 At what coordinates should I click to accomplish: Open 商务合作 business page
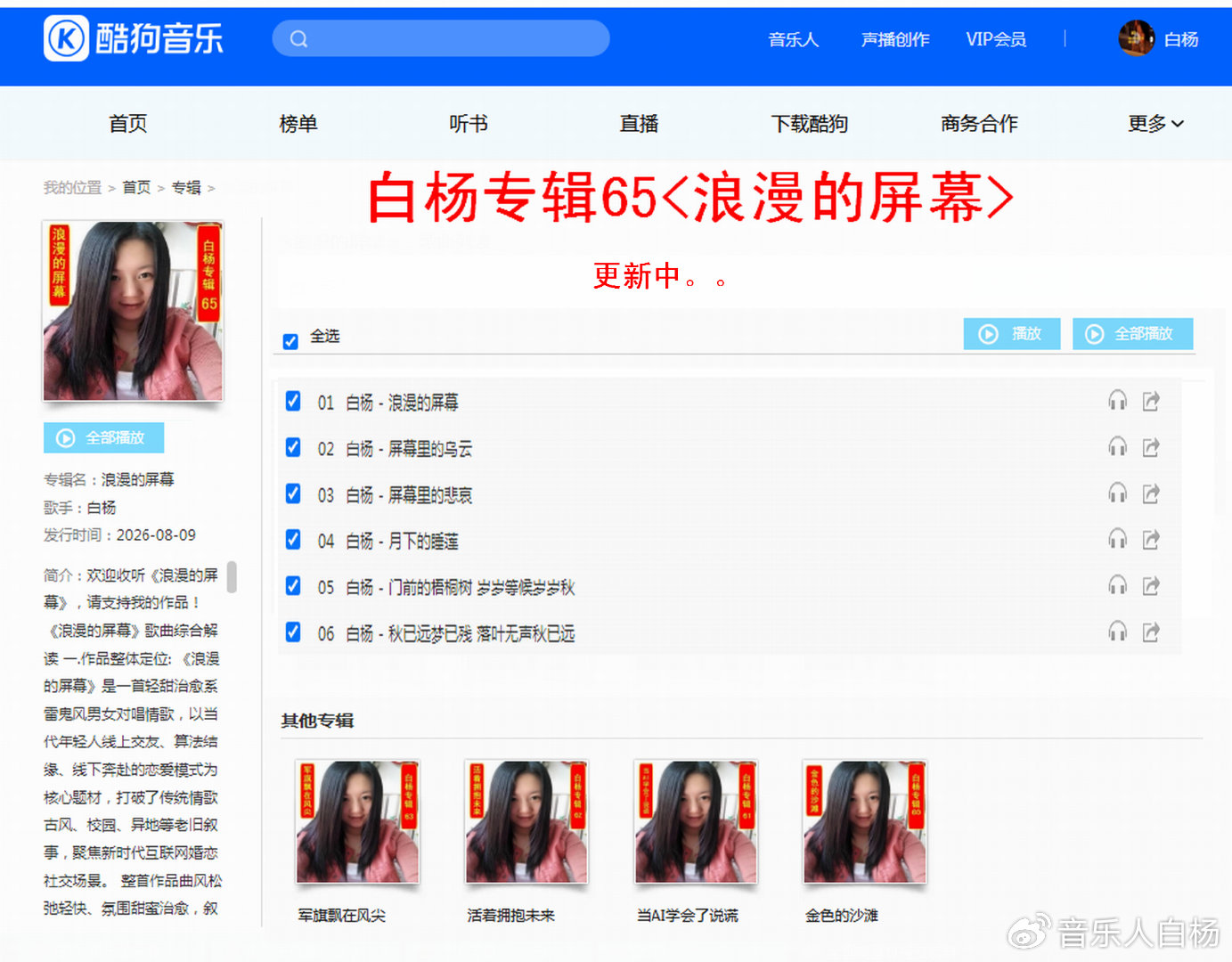click(x=979, y=124)
